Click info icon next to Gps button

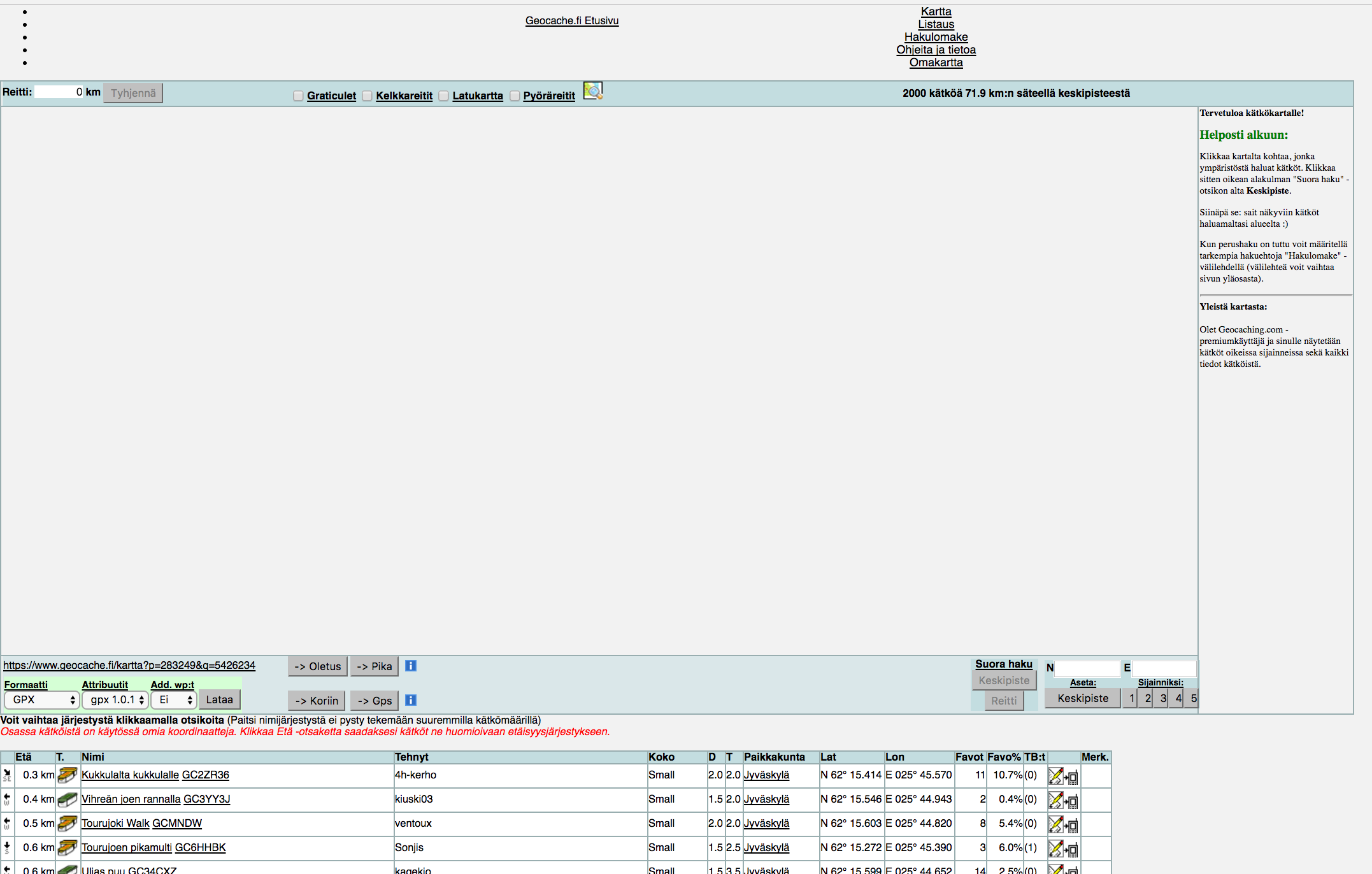click(411, 700)
